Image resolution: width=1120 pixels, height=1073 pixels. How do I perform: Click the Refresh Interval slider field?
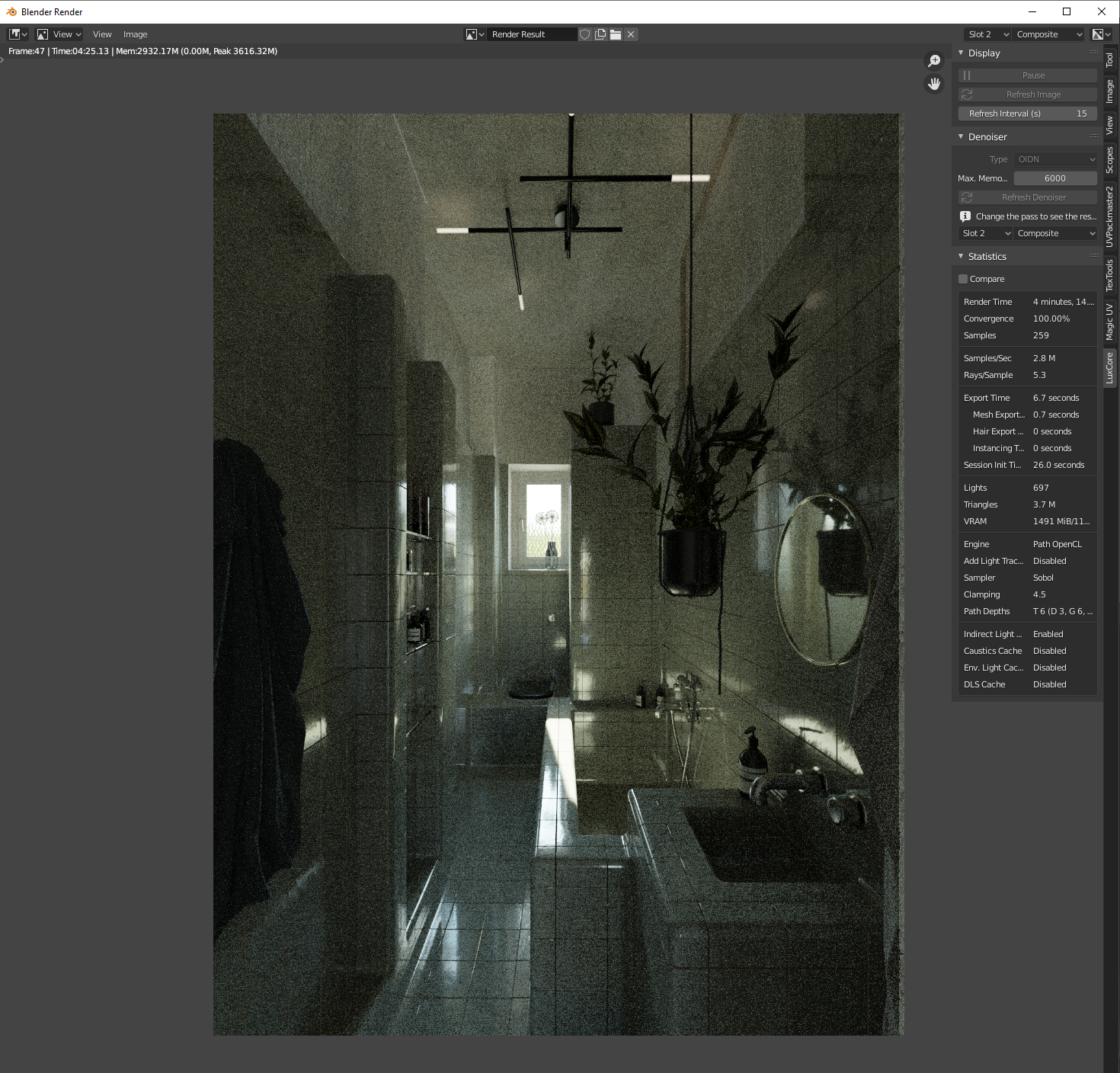click(x=1027, y=114)
